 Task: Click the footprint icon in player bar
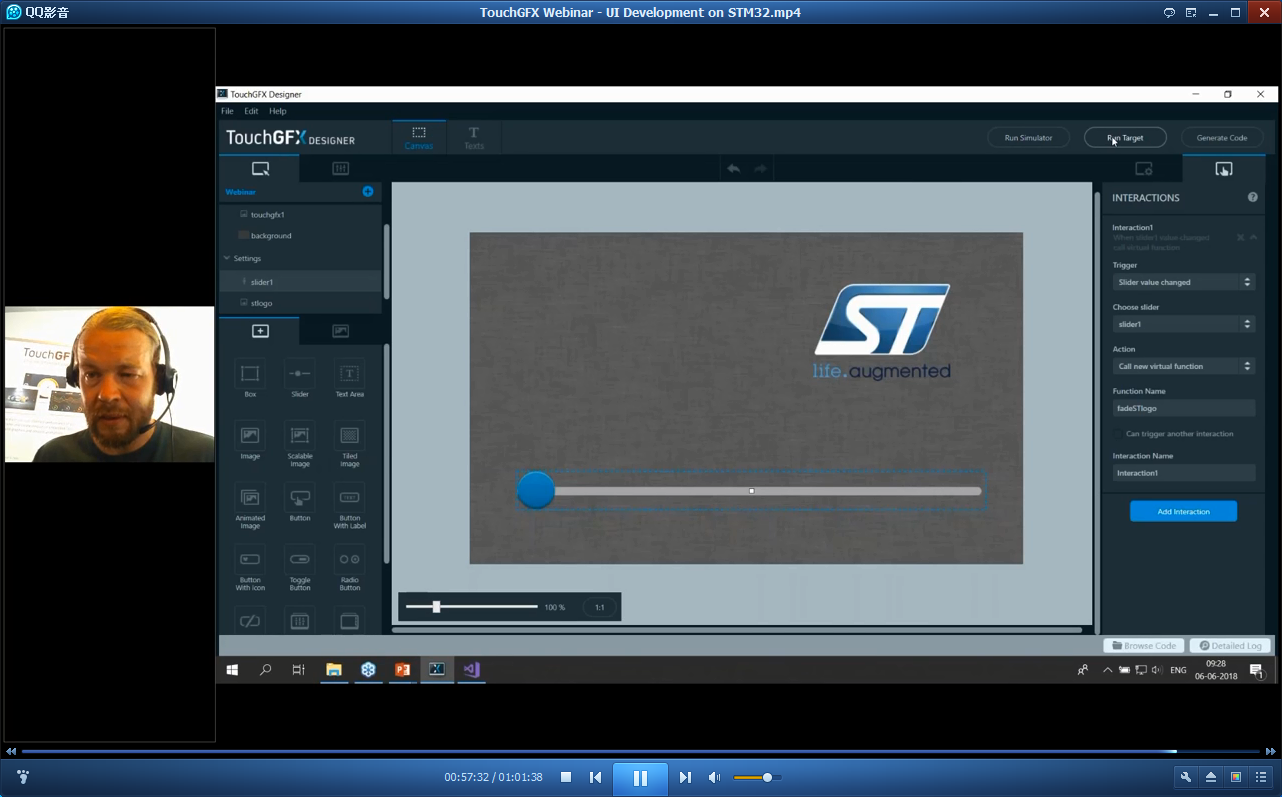click(23, 777)
